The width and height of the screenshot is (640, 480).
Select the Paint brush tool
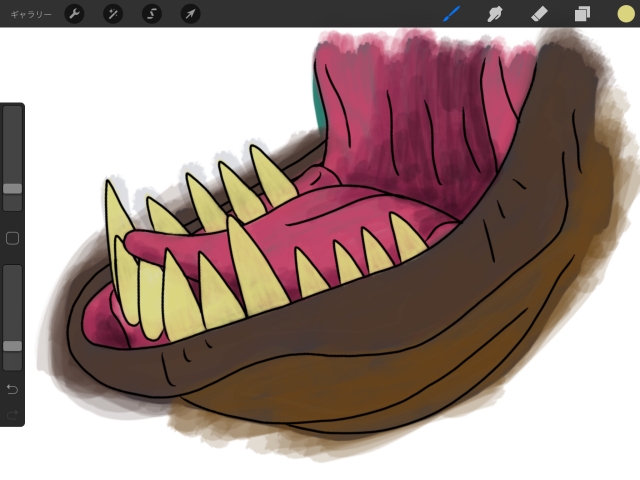tap(452, 14)
